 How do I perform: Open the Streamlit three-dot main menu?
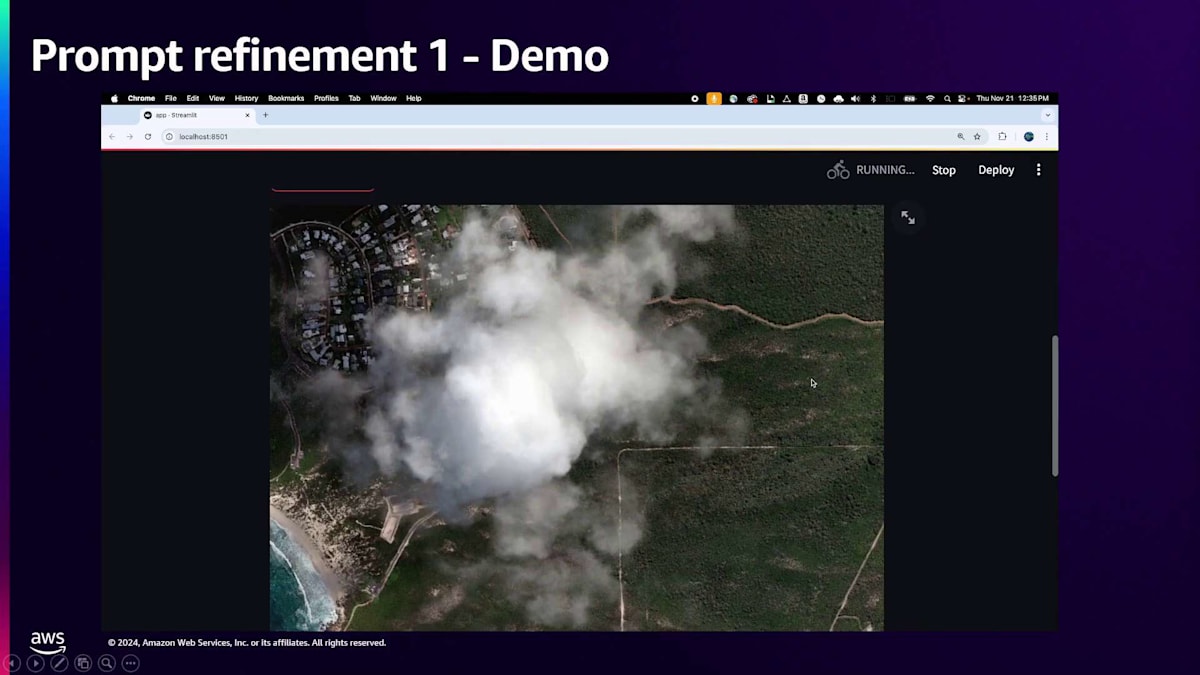(x=1038, y=170)
